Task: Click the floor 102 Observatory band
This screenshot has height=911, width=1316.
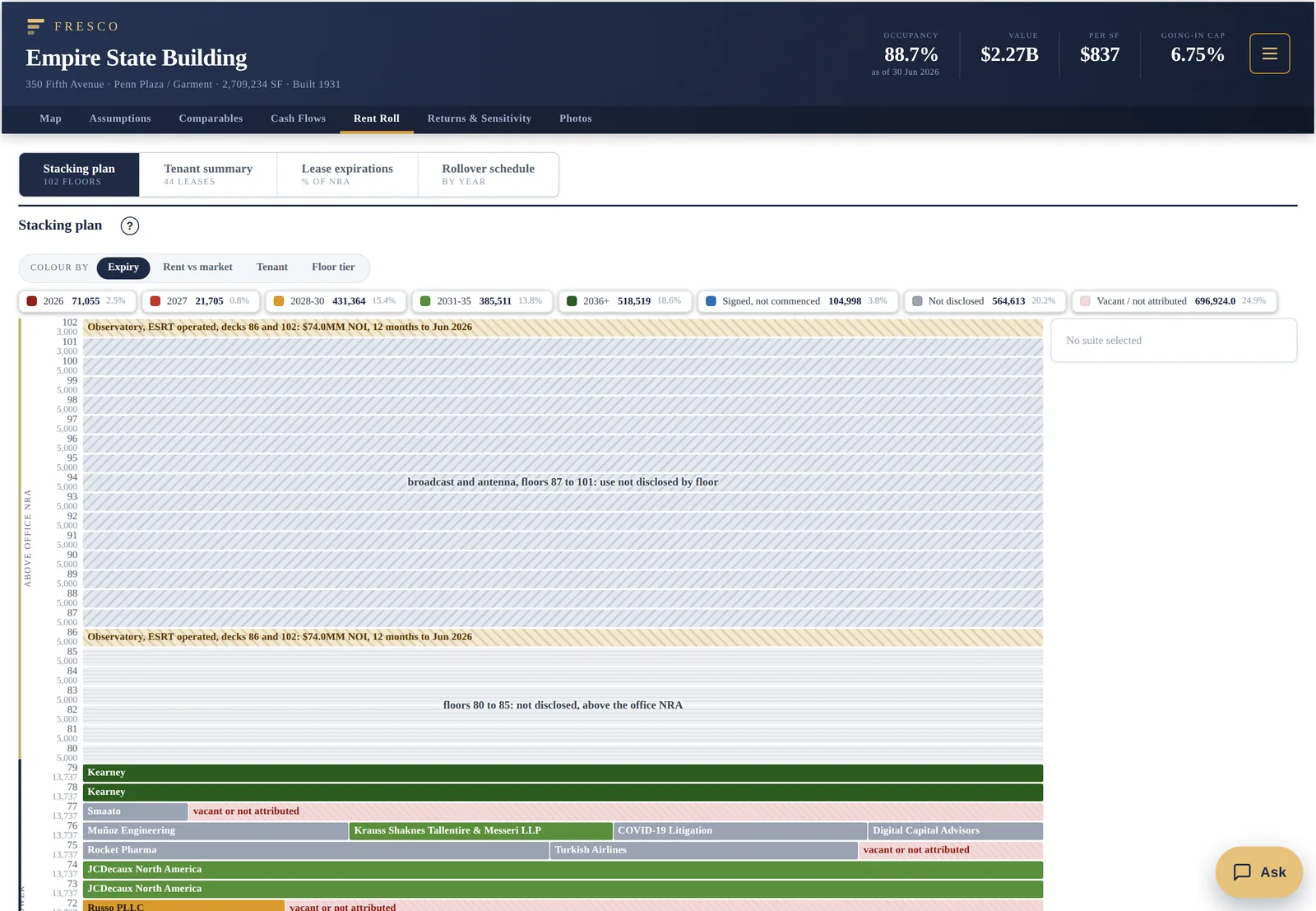Action: [563, 328]
